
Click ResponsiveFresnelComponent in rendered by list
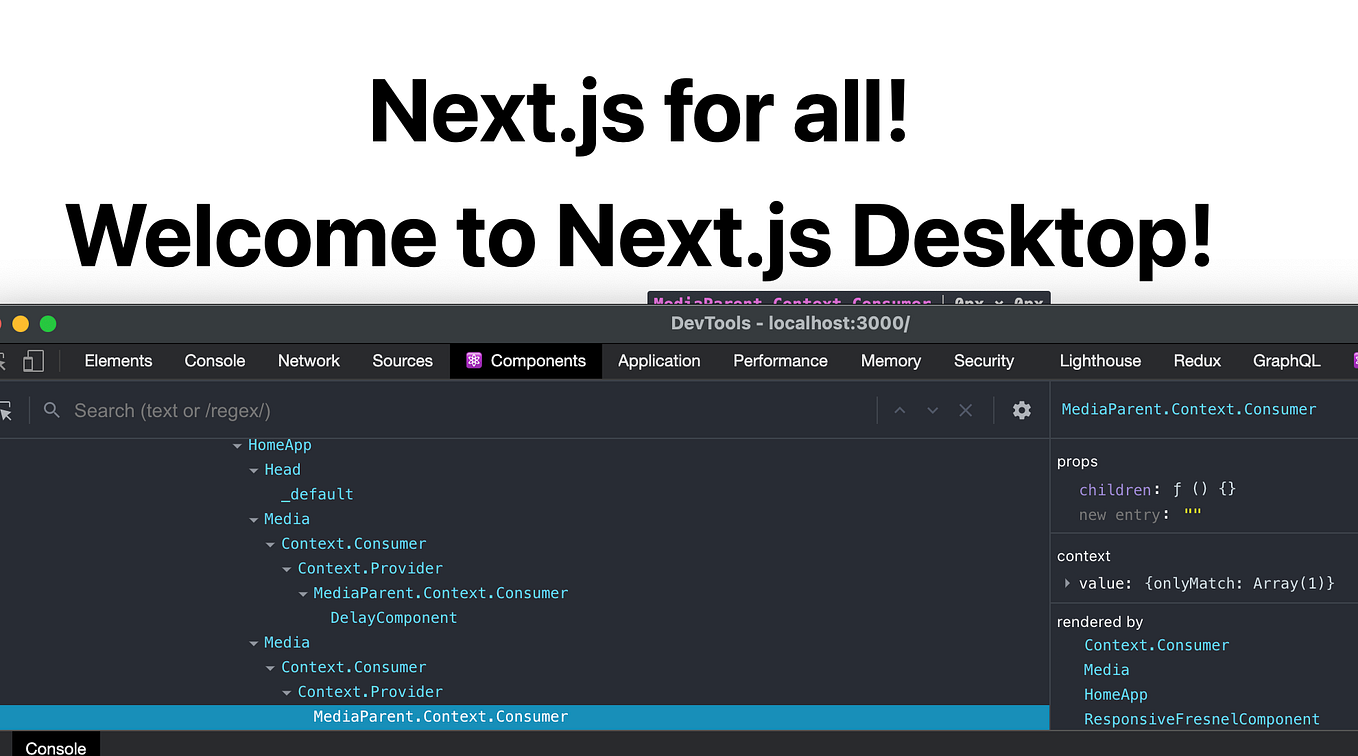pos(1202,719)
